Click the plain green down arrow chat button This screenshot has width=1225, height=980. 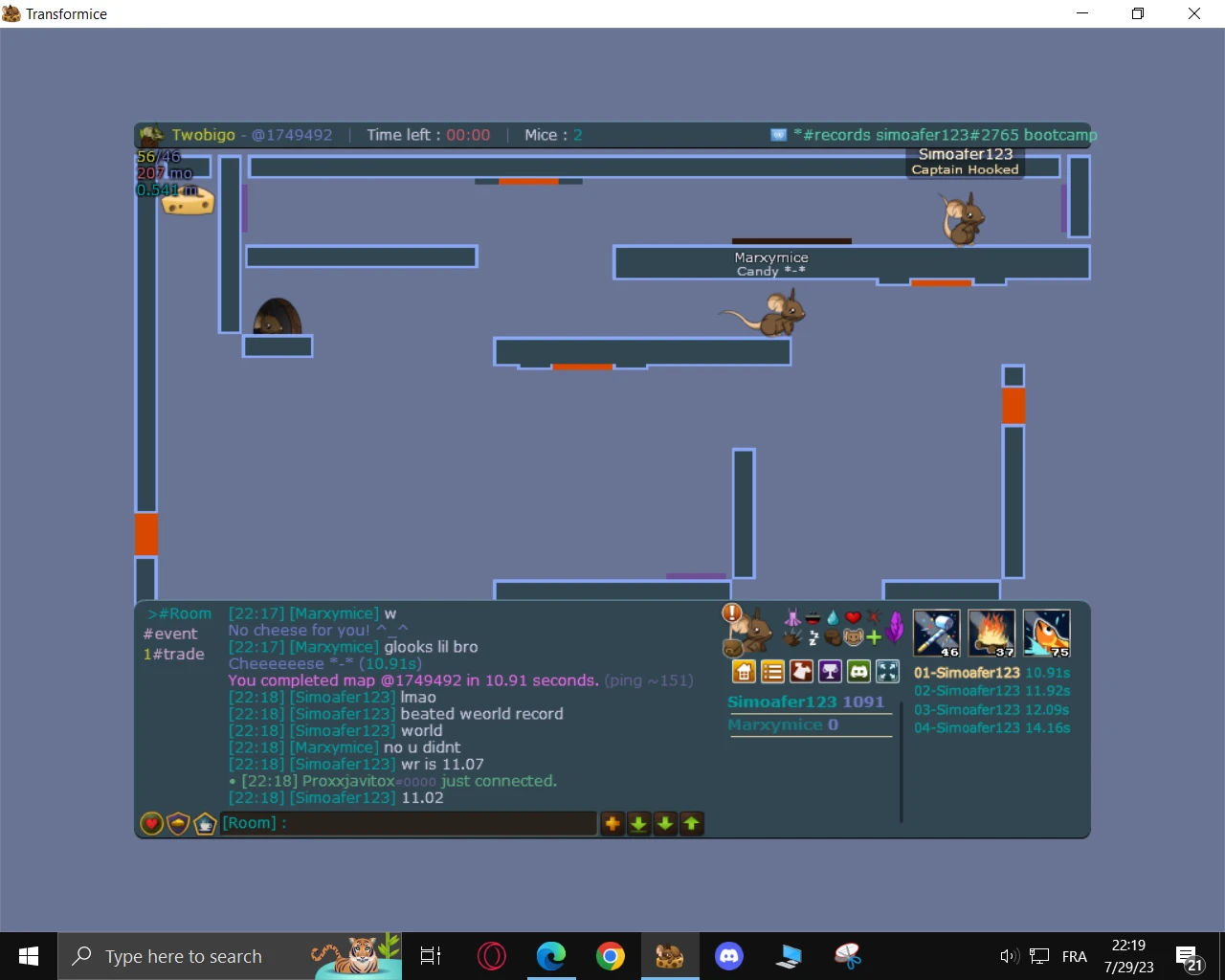pos(665,823)
